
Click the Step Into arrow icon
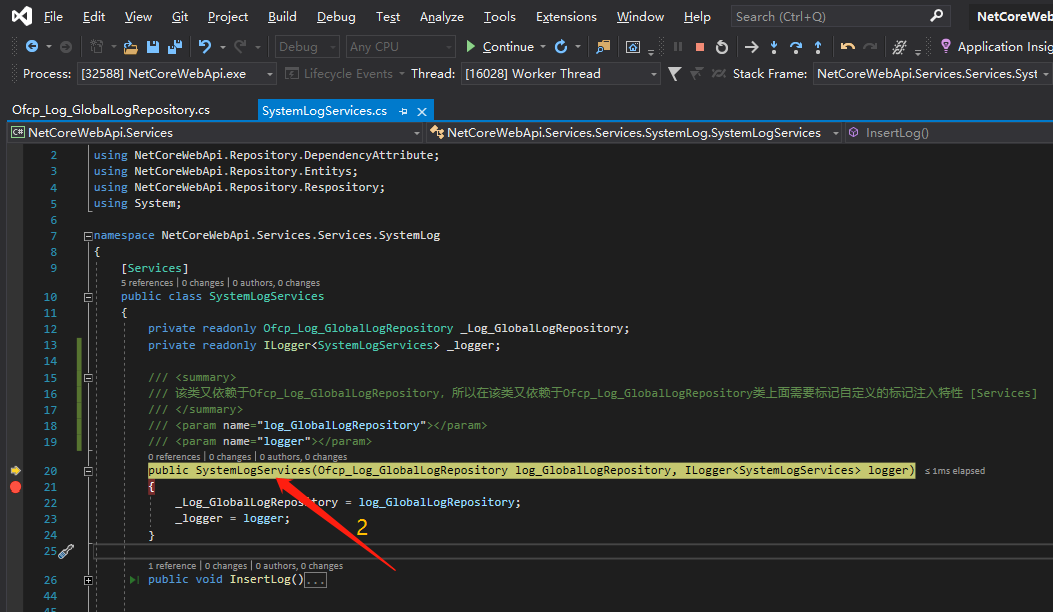pos(774,47)
